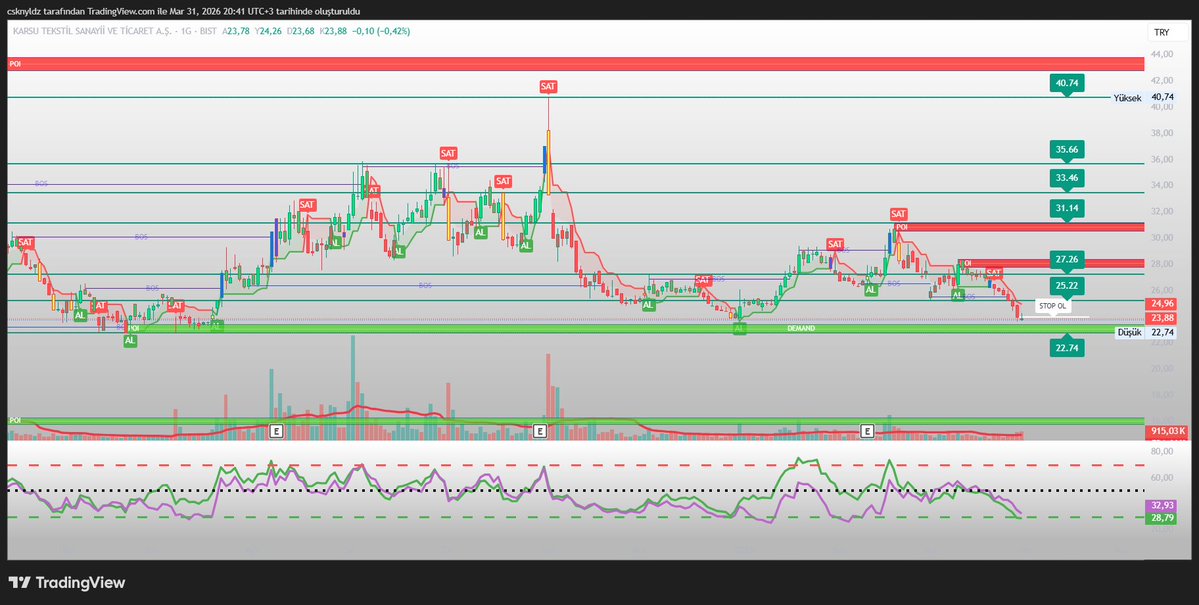Click the 34,00 price axis tick
The width and height of the screenshot is (1199, 605).
(1162, 185)
